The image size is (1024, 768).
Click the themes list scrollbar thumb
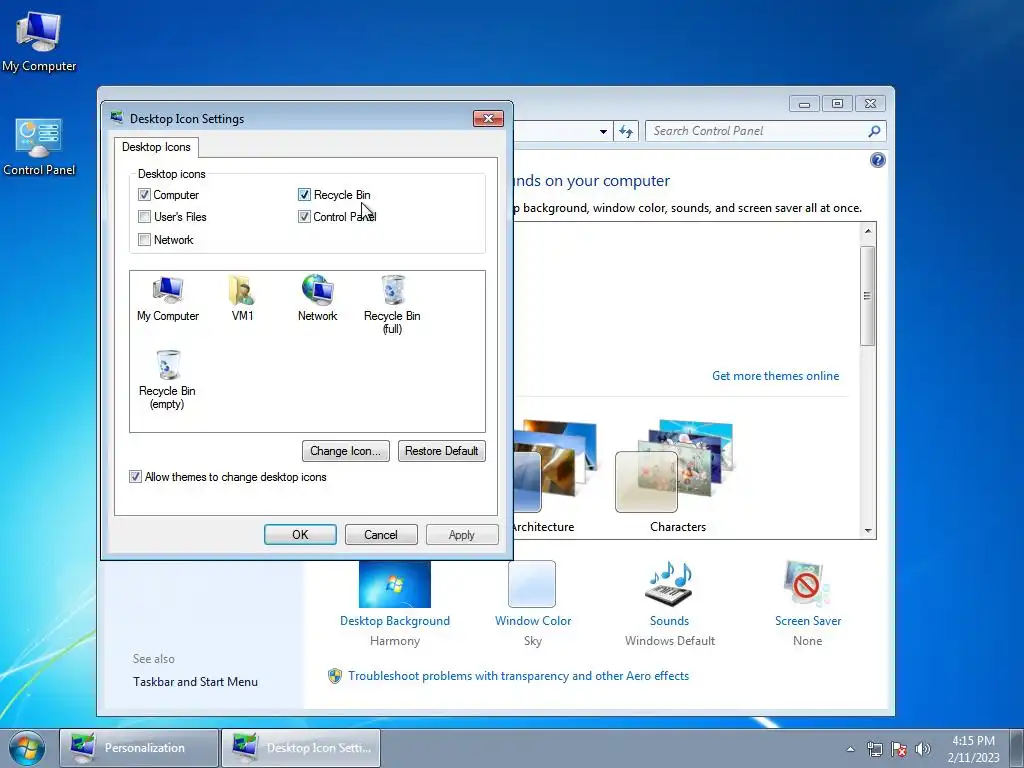coord(867,296)
